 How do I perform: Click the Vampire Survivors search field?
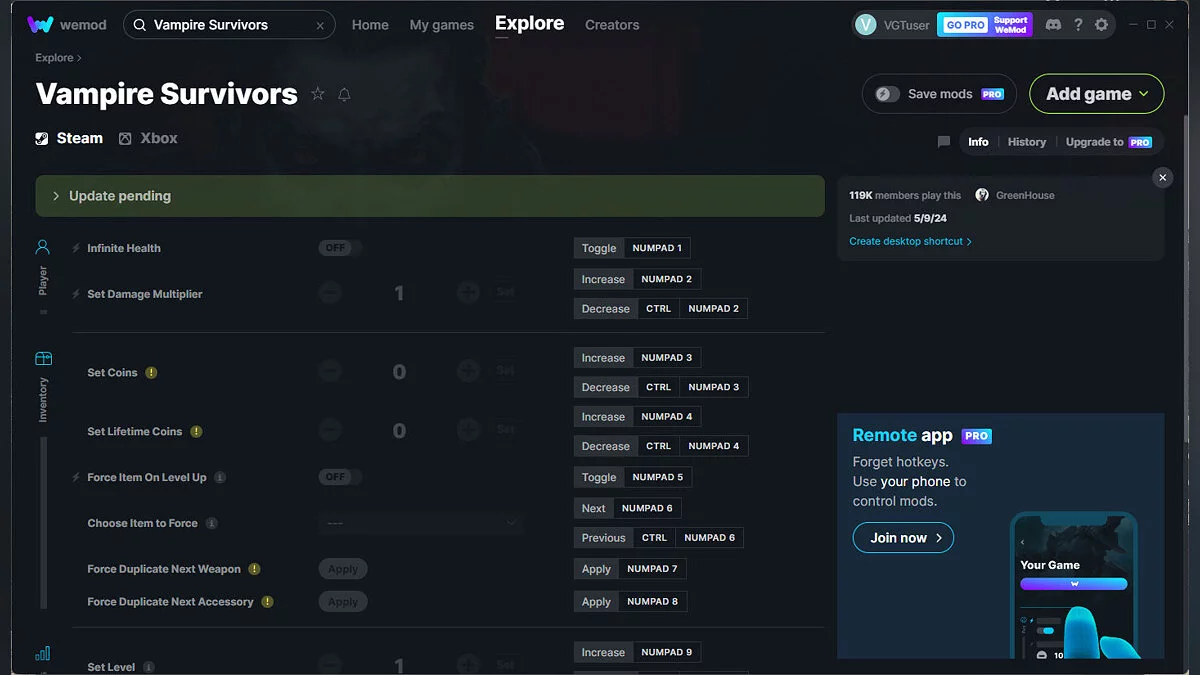230,25
